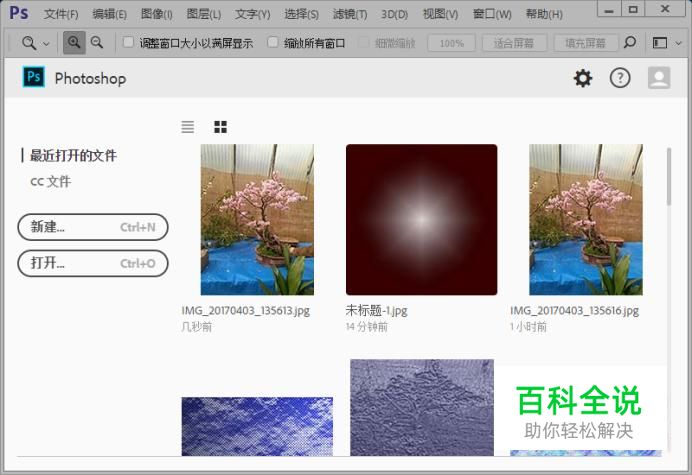Click the 打开... button
The width and height of the screenshot is (692, 475).
point(93,263)
